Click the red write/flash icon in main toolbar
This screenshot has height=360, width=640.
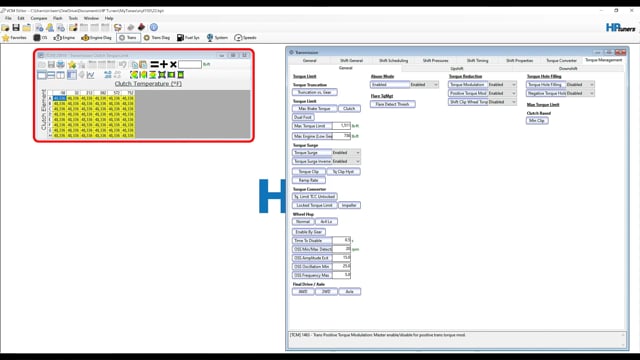(x=141, y=27)
